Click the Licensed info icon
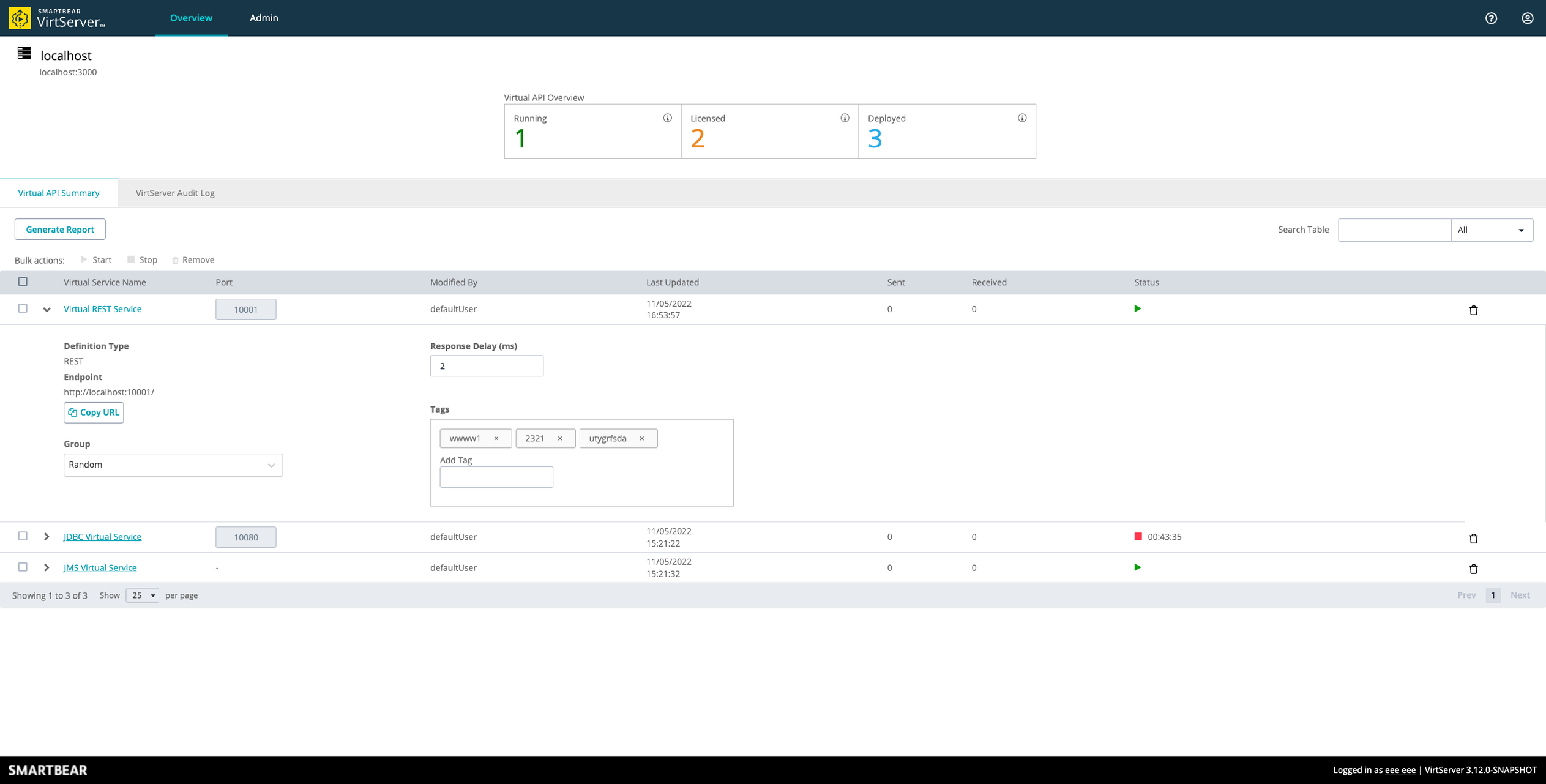The width and height of the screenshot is (1546, 784). pyautogui.click(x=845, y=118)
